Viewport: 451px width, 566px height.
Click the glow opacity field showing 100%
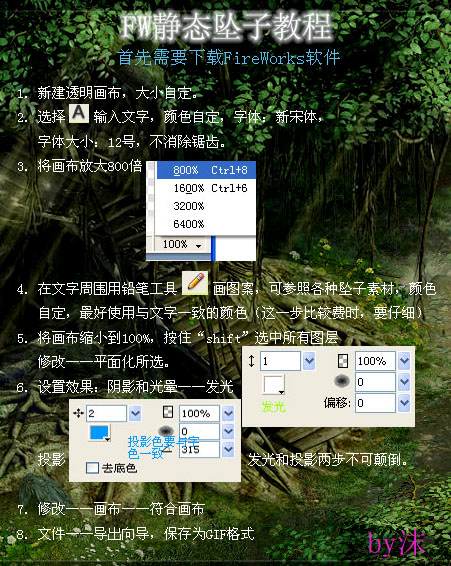coord(375,361)
